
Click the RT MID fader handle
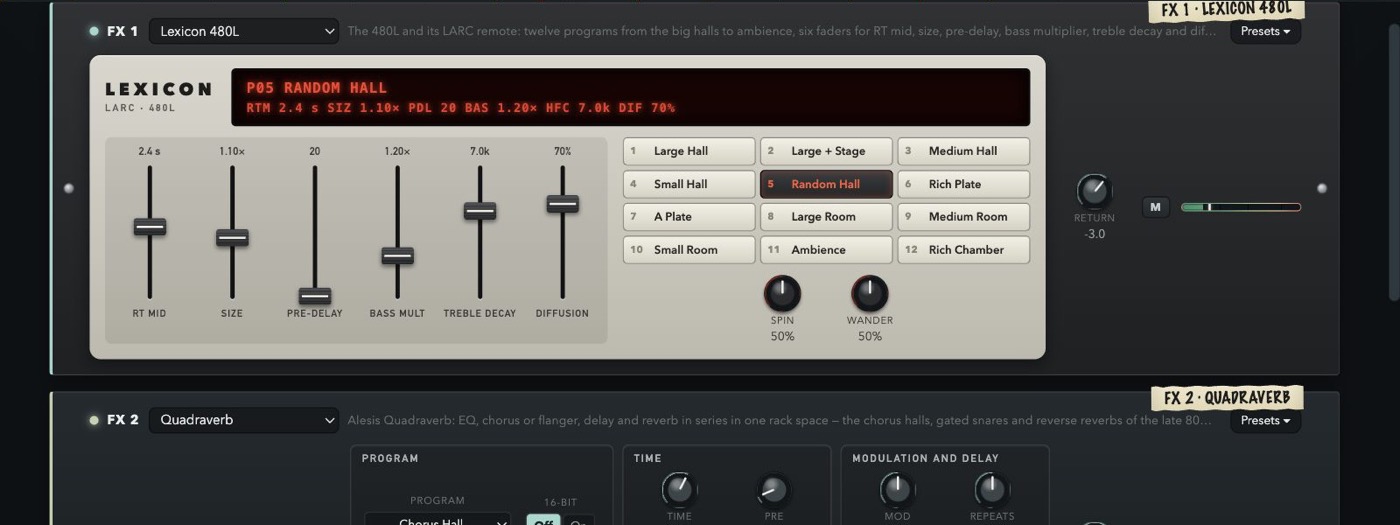pos(150,227)
